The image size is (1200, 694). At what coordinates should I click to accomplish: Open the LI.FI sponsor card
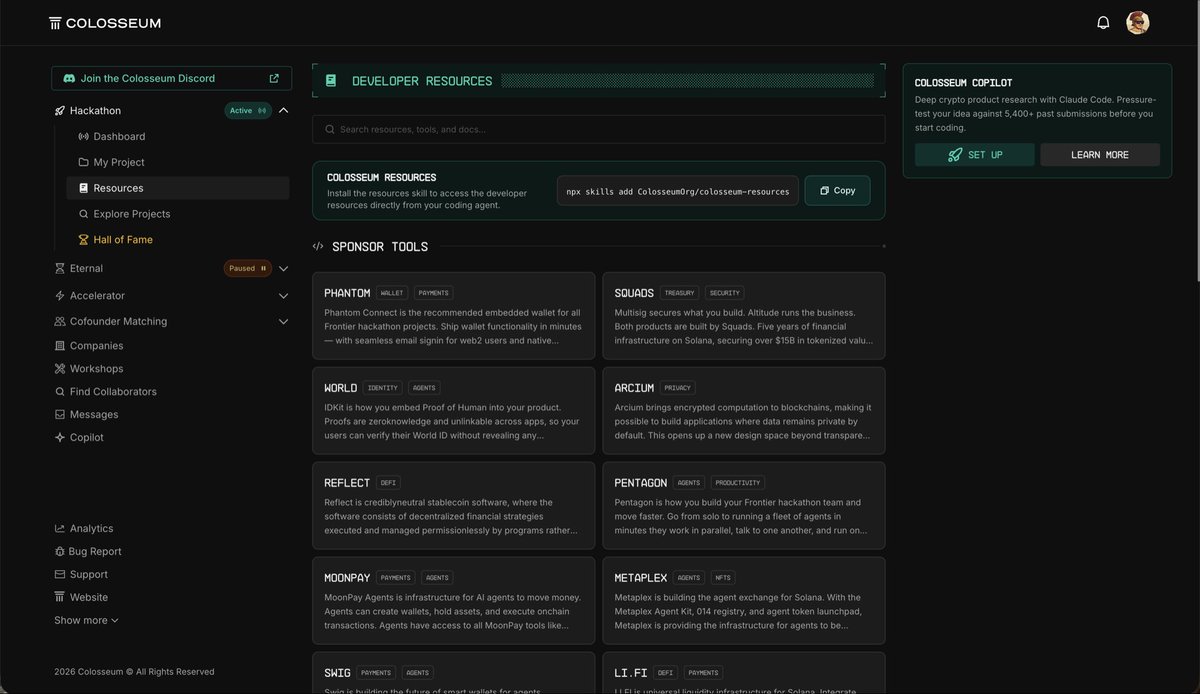click(x=744, y=673)
